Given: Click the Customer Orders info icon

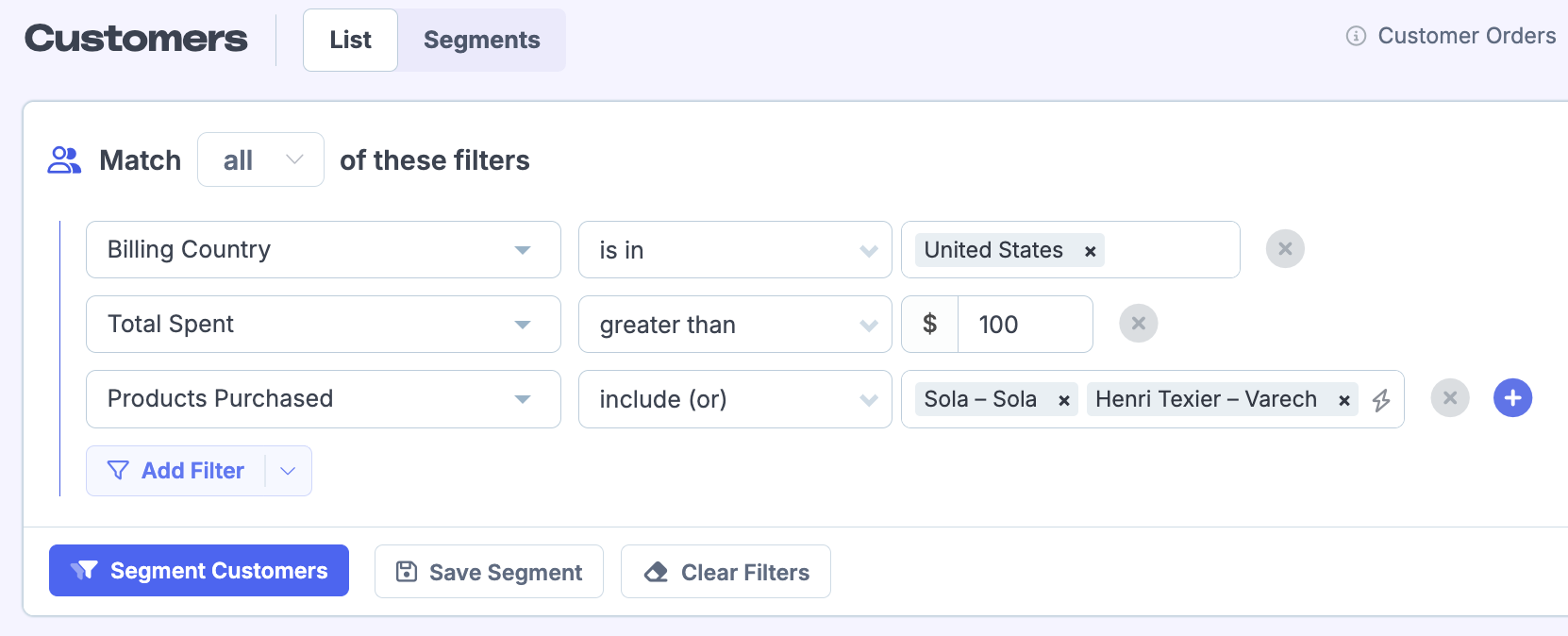Looking at the screenshot, I should [x=1356, y=36].
